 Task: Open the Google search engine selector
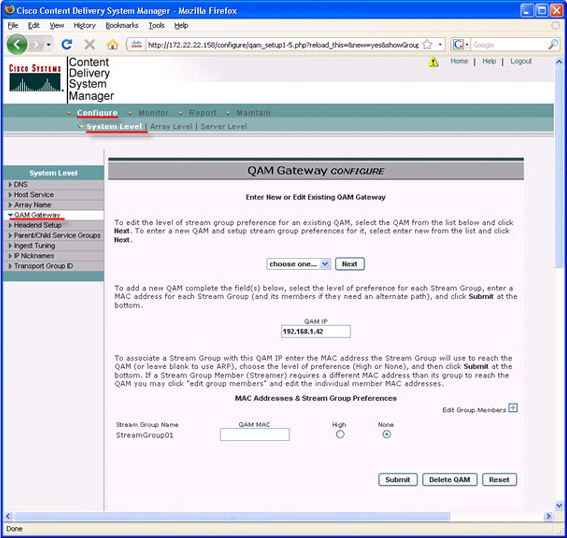click(461, 45)
